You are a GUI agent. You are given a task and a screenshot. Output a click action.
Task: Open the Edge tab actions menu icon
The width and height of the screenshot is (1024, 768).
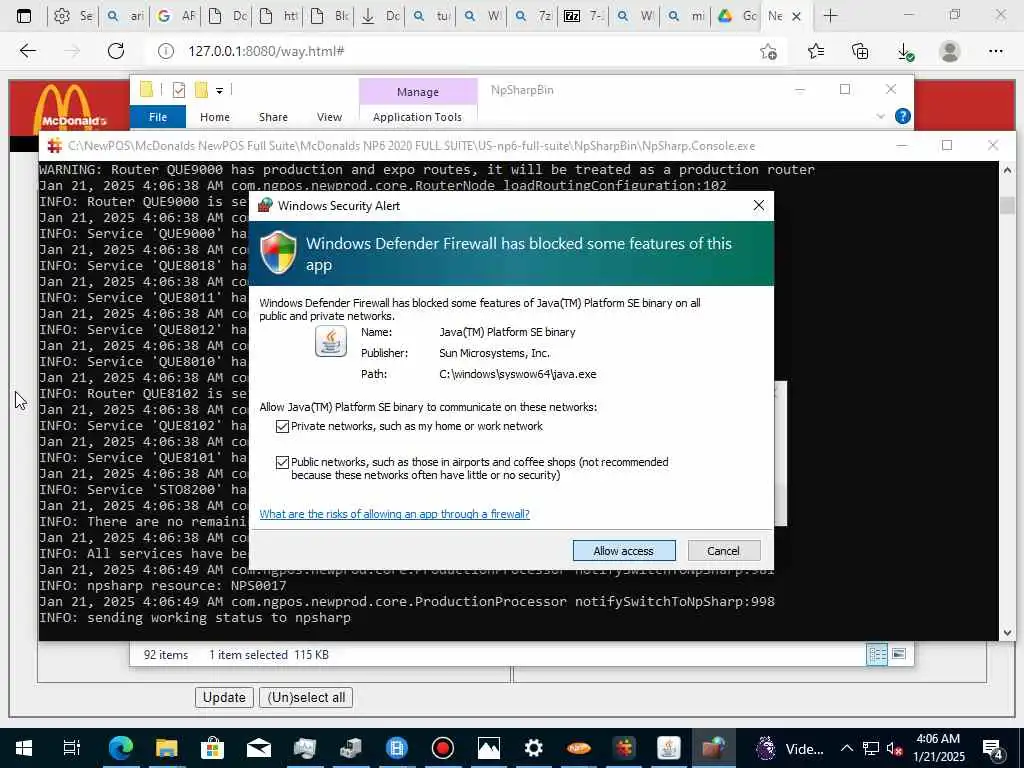click(x=24, y=16)
